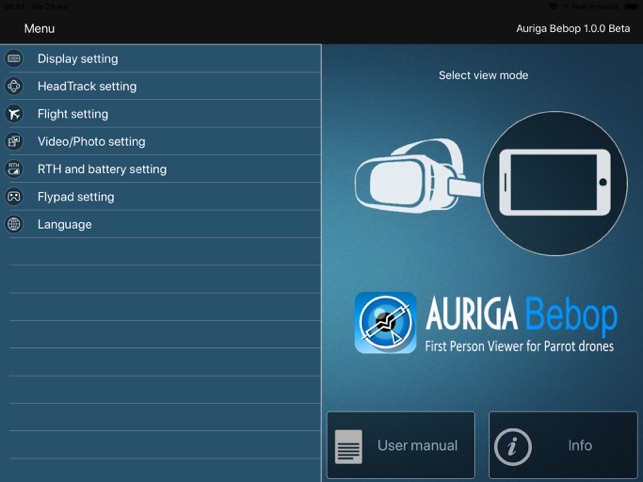Click the Select view mode label
The image size is (643, 482).
pos(483,75)
